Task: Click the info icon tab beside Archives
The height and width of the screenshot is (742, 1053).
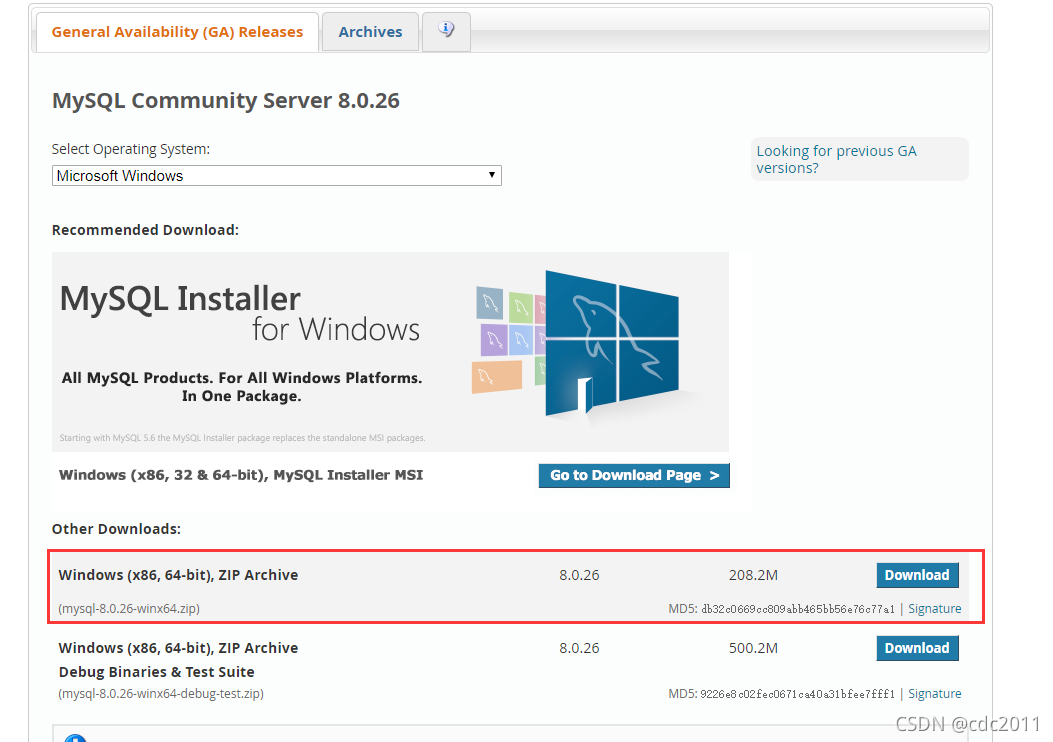Action: point(446,31)
